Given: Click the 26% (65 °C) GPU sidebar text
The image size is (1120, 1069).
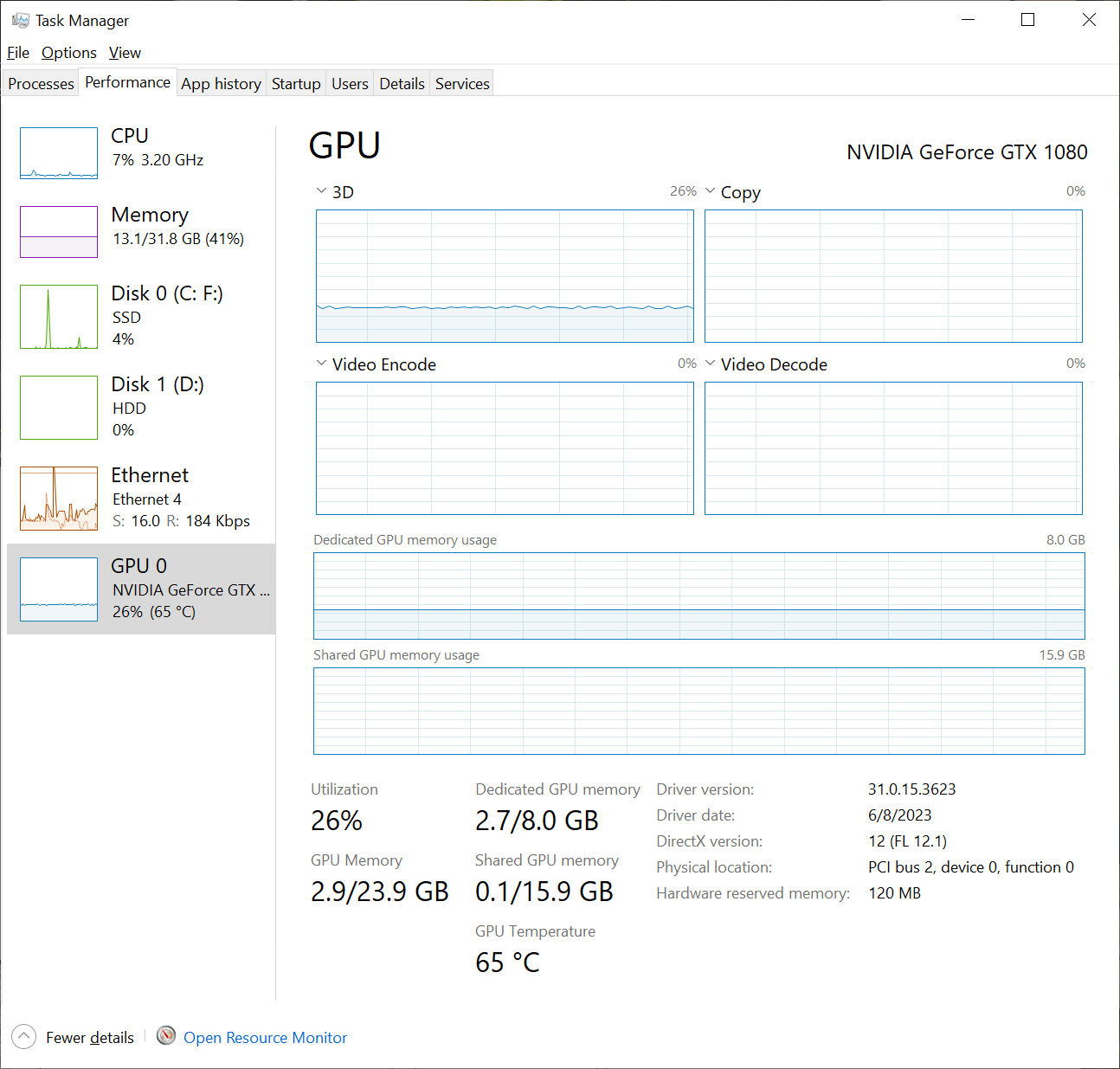Looking at the screenshot, I should click(x=154, y=612).
